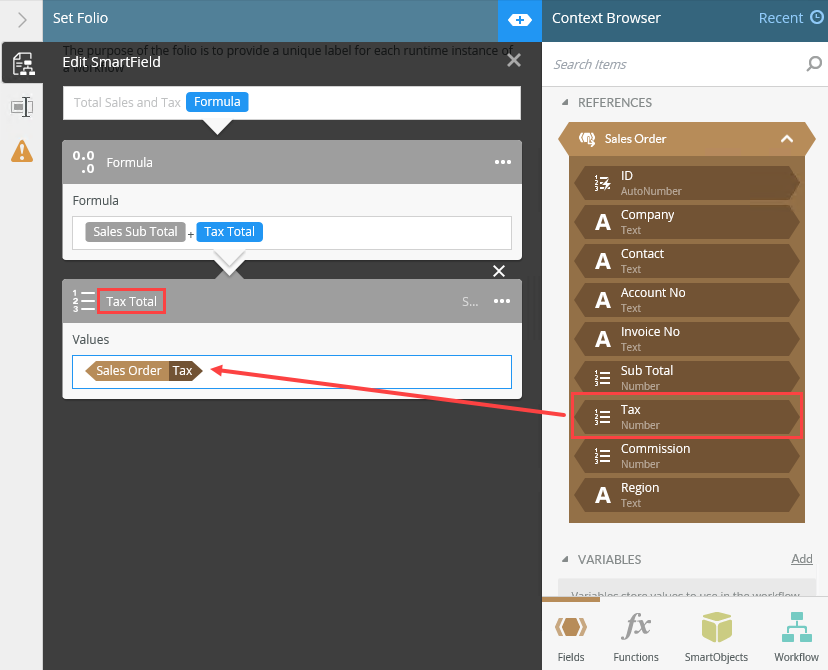Select the Sales Order Tax value token
This screenshot has width=828, height=670.
(x=144, y=371)
